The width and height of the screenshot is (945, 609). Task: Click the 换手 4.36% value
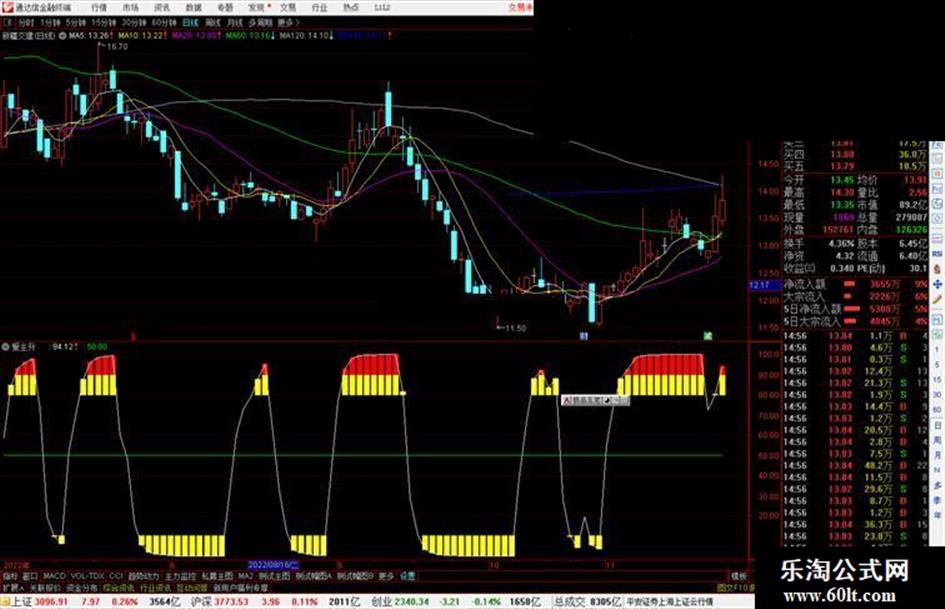pos(841,244)
